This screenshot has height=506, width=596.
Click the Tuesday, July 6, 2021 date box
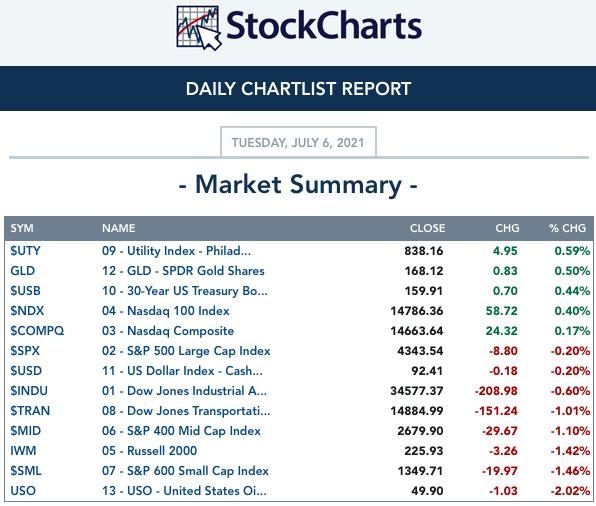(x=298, y=142)
